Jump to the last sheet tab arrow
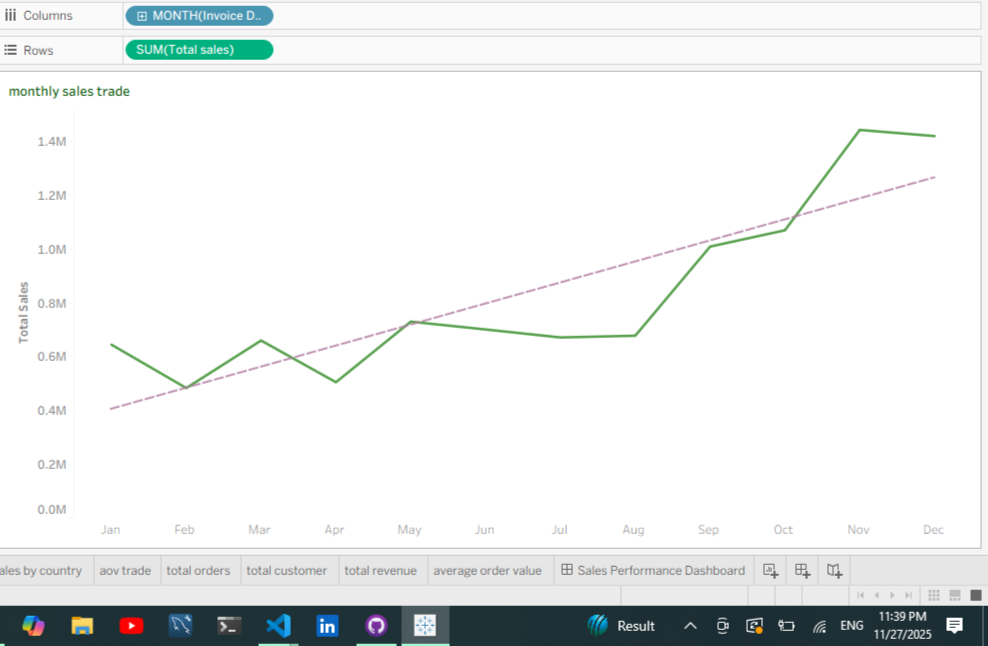The width and height of the screenshot is (988, 646). 908,595
